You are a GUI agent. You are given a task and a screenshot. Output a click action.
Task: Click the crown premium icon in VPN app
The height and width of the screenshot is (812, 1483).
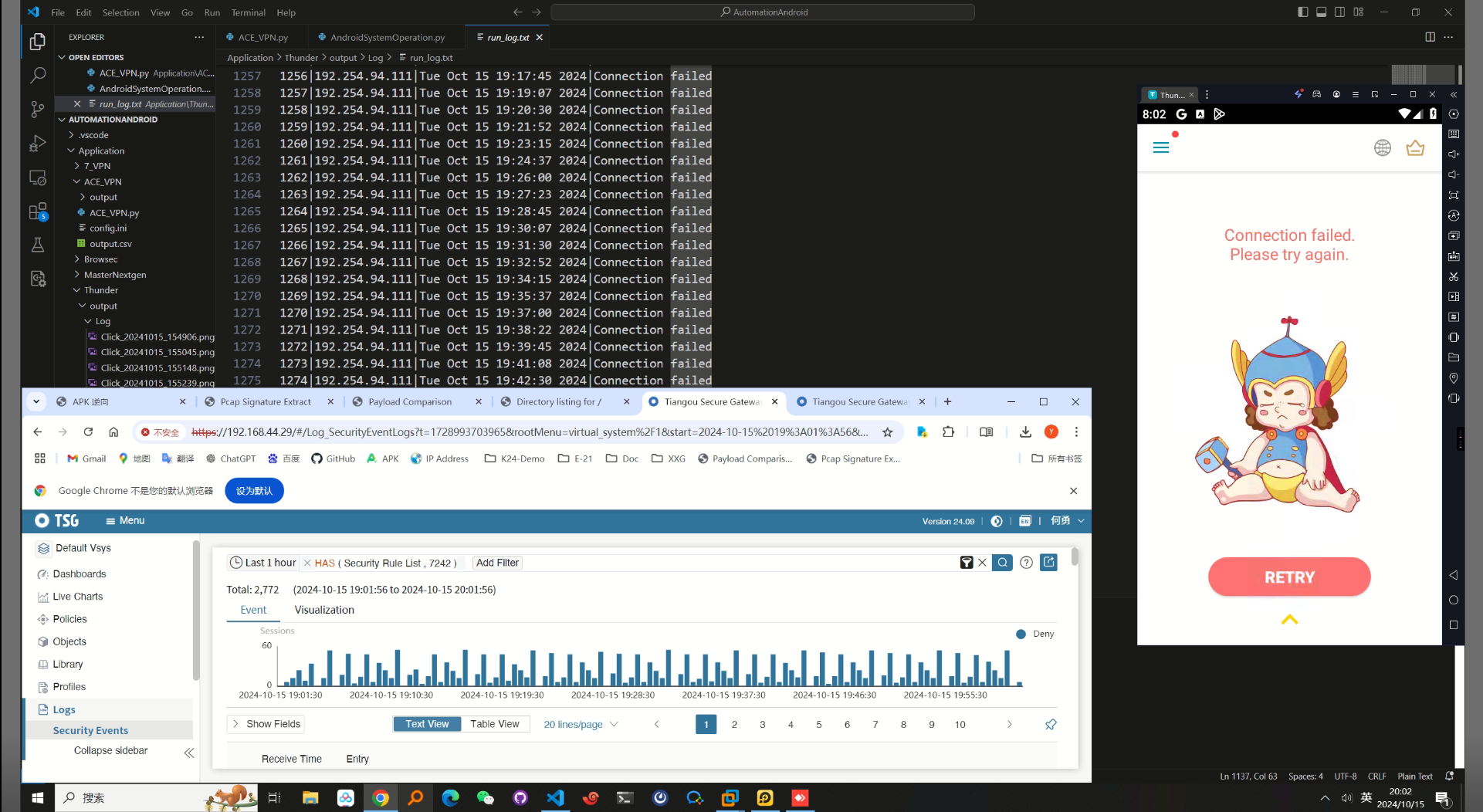coord(1414,147)
